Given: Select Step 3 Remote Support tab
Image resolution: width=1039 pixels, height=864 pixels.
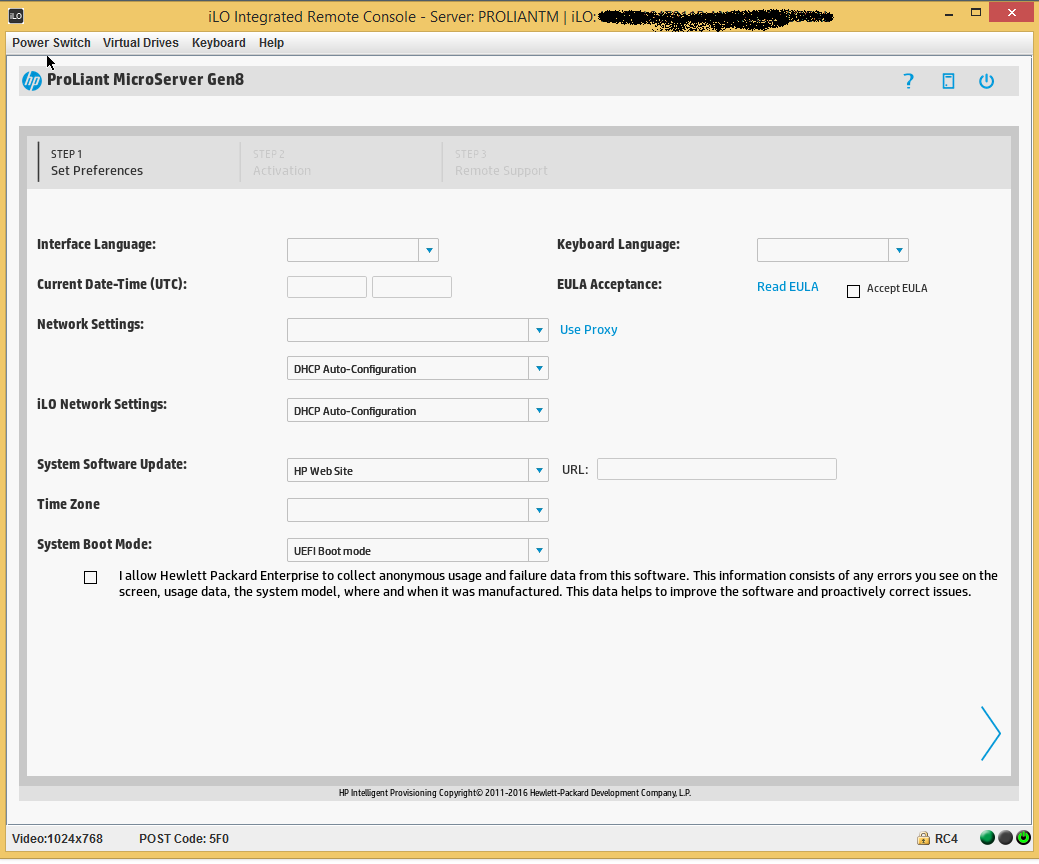Looking at the screenshot, I should coord(501,162).
